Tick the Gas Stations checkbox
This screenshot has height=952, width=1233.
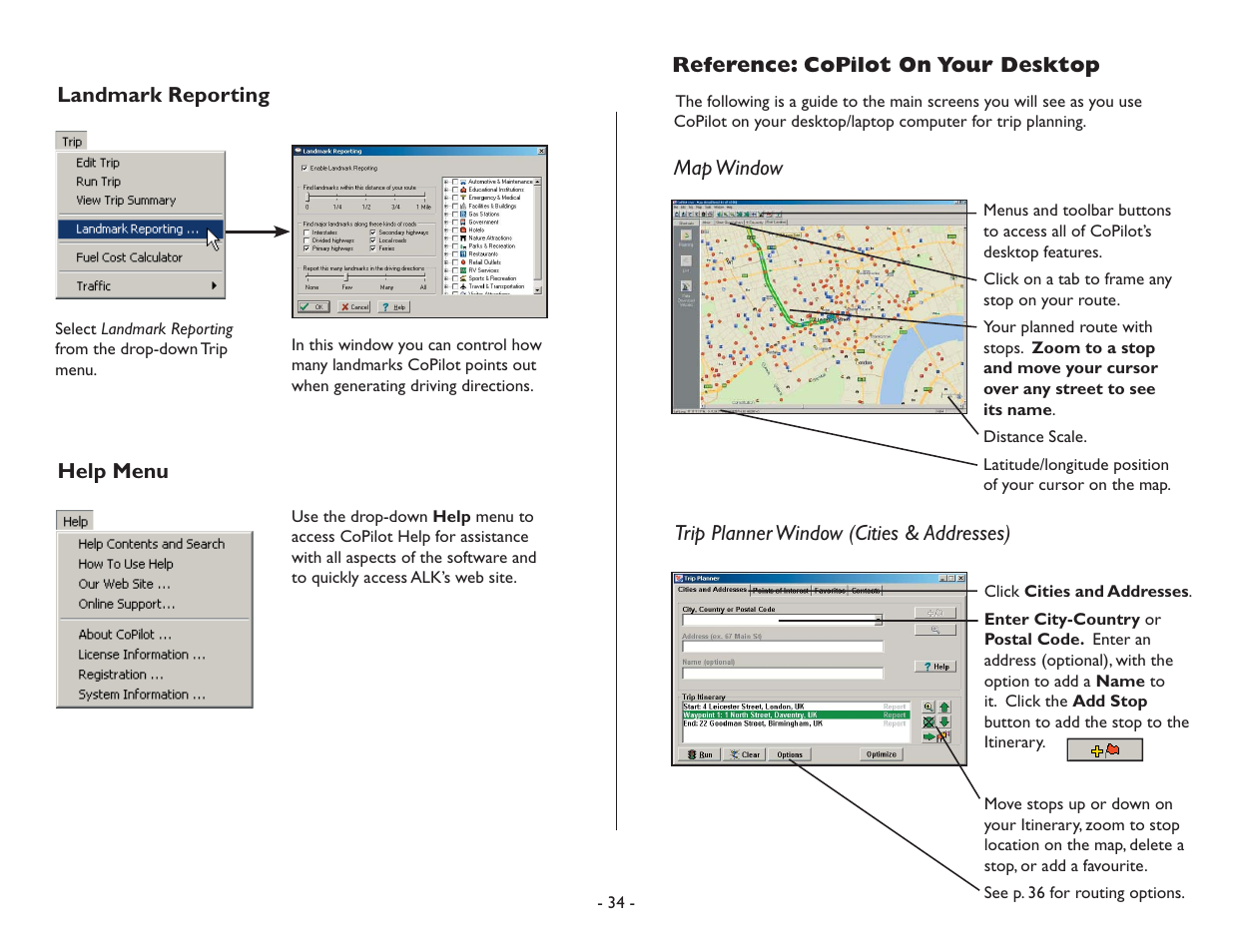tap(455, 214)
